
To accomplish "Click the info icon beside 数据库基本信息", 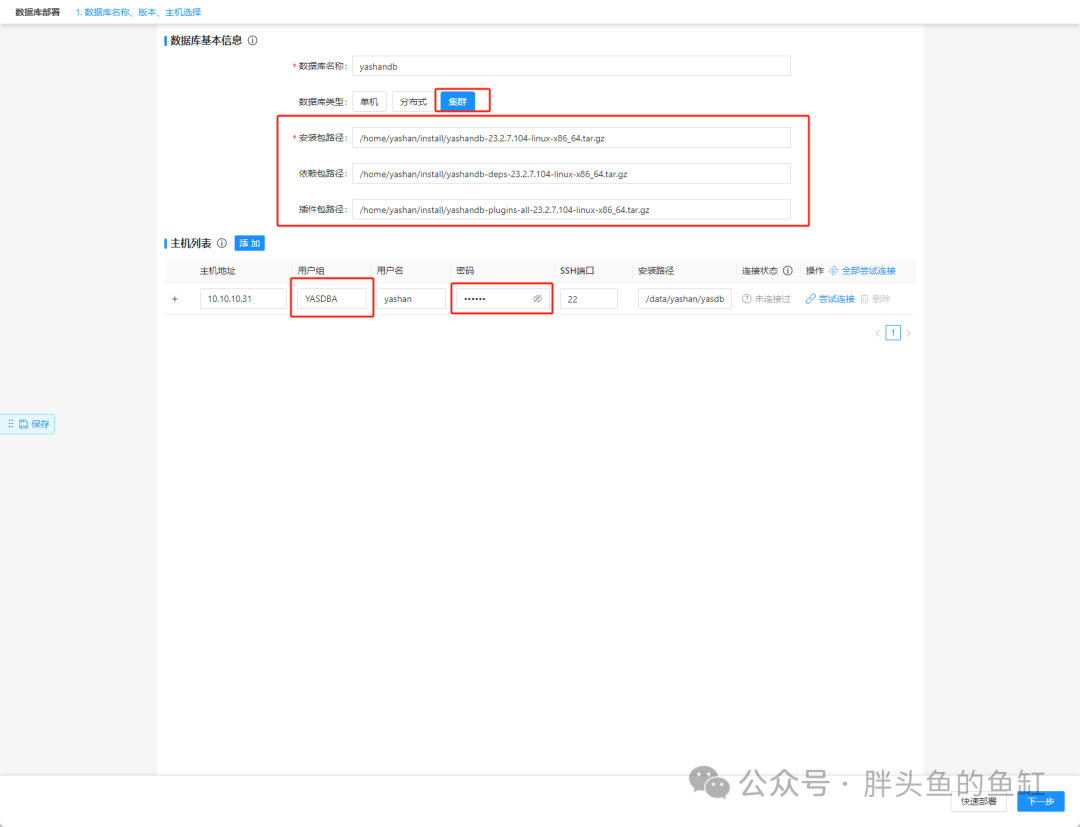I will 253,41.
